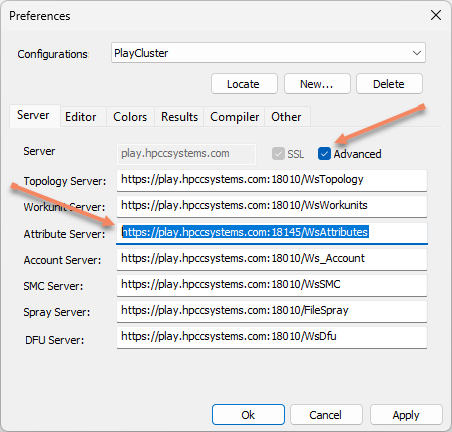
Task: Open the Other tab
Action: (287, 117)
